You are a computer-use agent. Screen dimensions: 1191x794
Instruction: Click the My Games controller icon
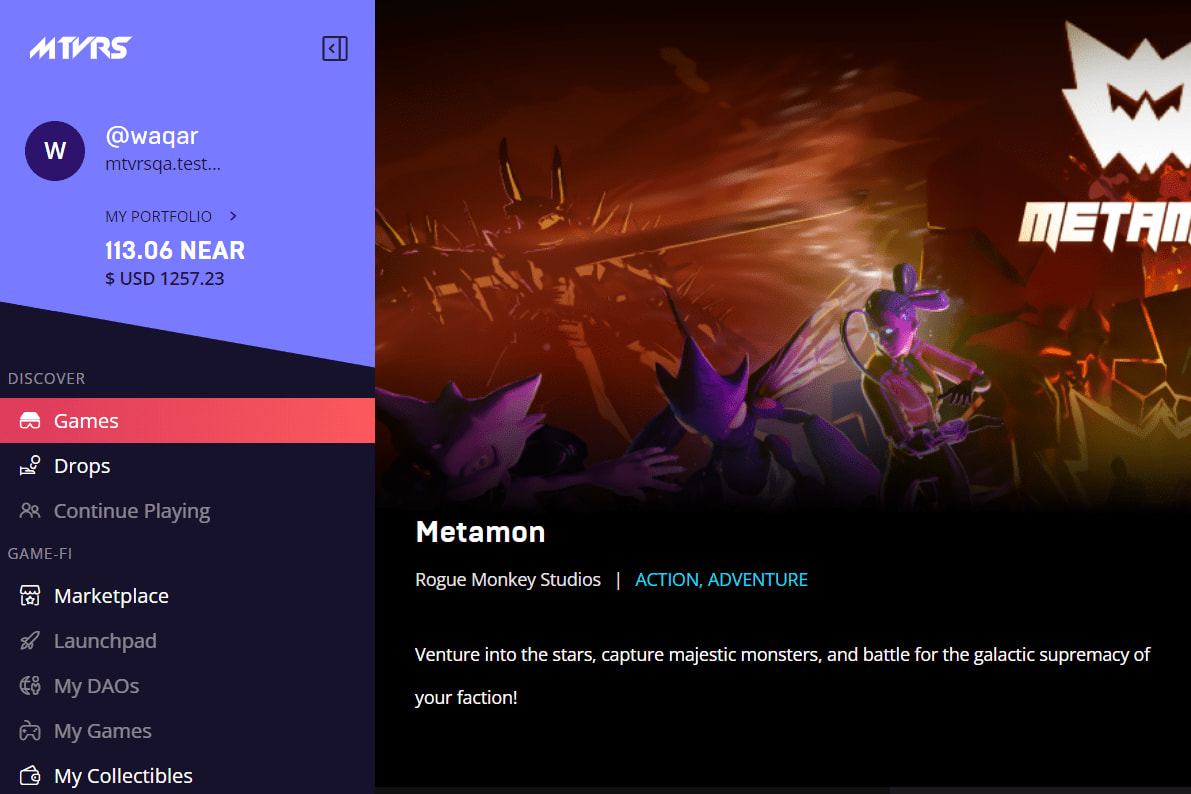(x=30, y=731)
